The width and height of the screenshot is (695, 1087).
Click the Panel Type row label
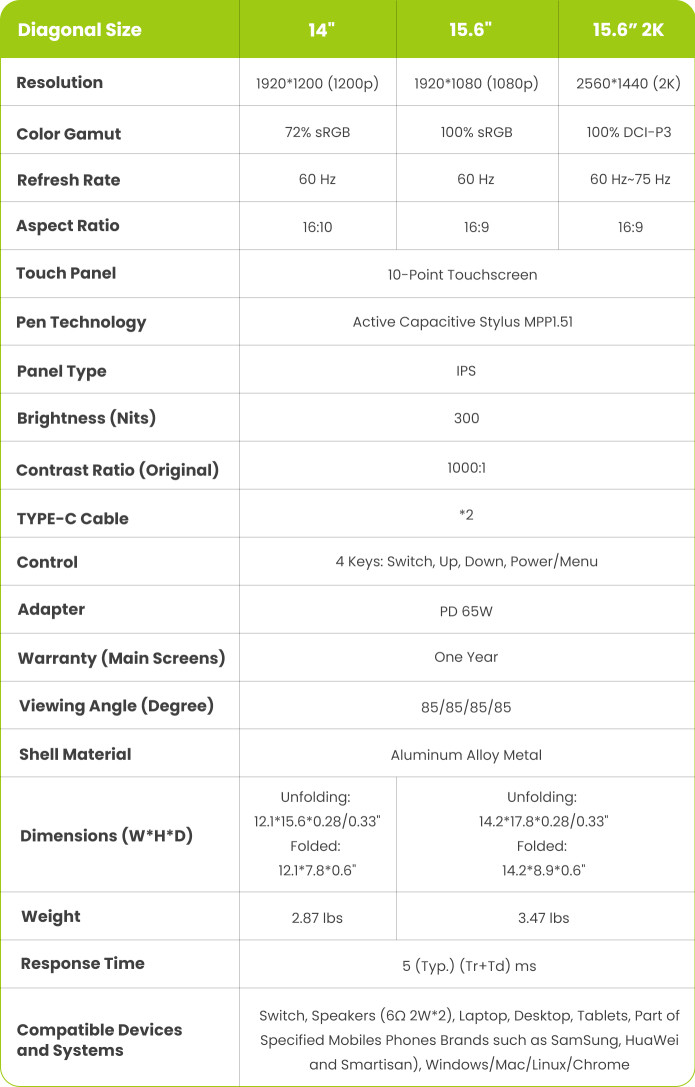point(61,371)
